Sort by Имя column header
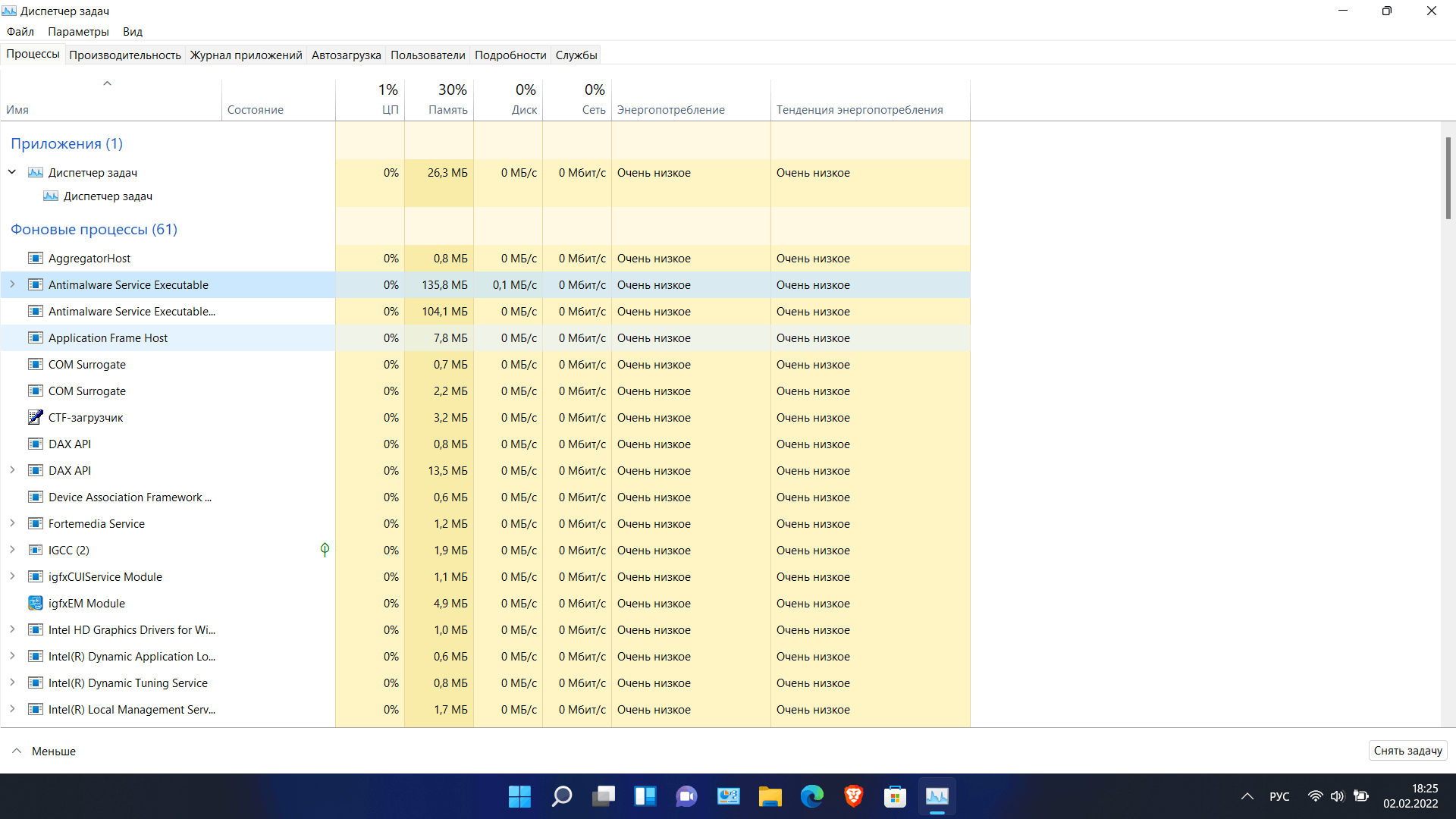The image size is (1456, 819). (x=111, y=99)
